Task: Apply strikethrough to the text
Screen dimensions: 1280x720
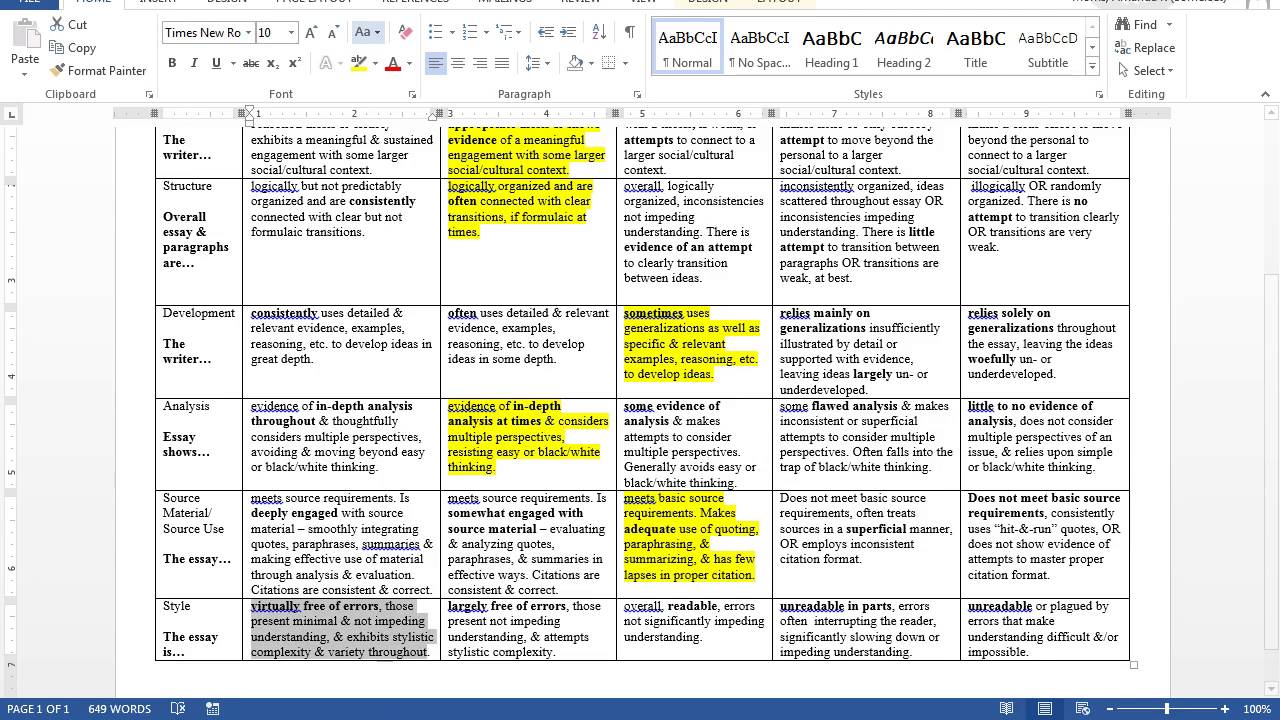Action: pyautogui.click(x=251, y=63)
